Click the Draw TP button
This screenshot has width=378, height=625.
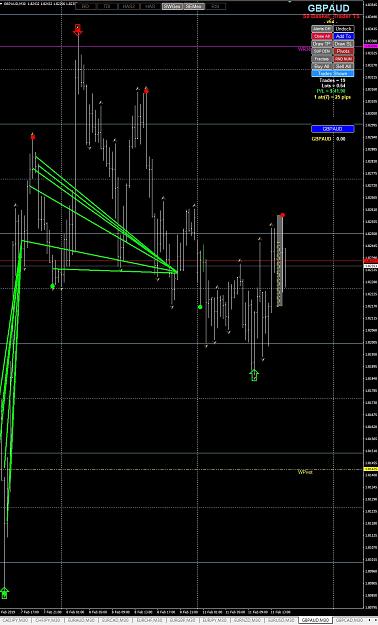click(322, 44)
